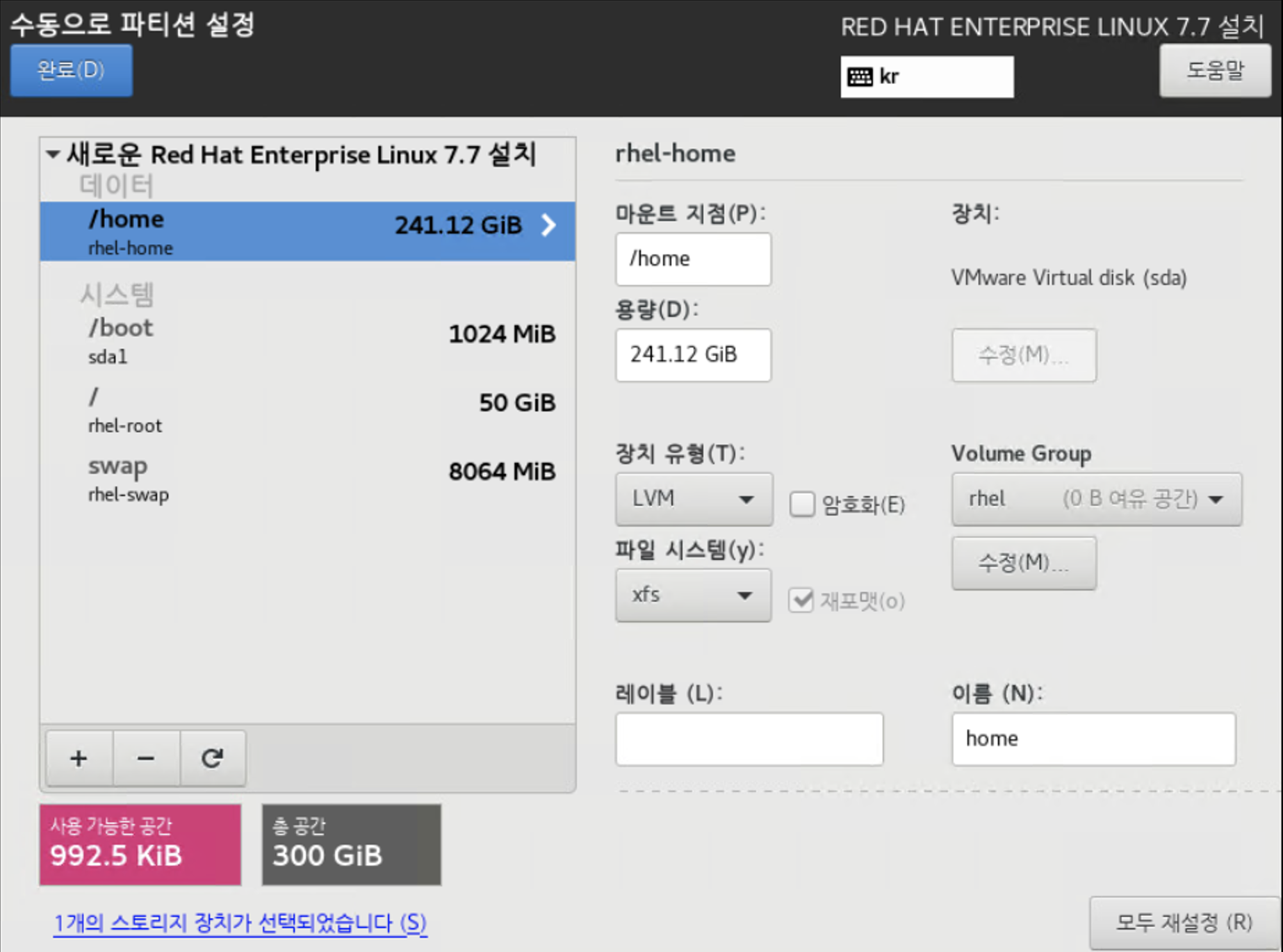Reload storage configuration with refresh icon
1283x952 pixels.
[x=213, y=757]
